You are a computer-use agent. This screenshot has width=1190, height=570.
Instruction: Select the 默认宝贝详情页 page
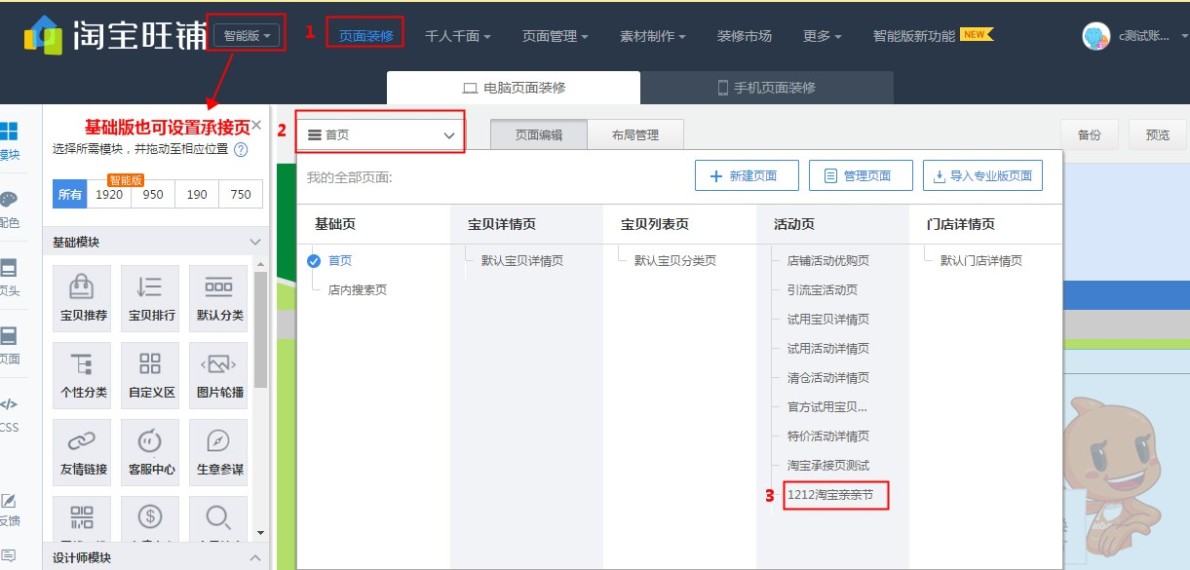pyautogui.click(x=522, y=260)
